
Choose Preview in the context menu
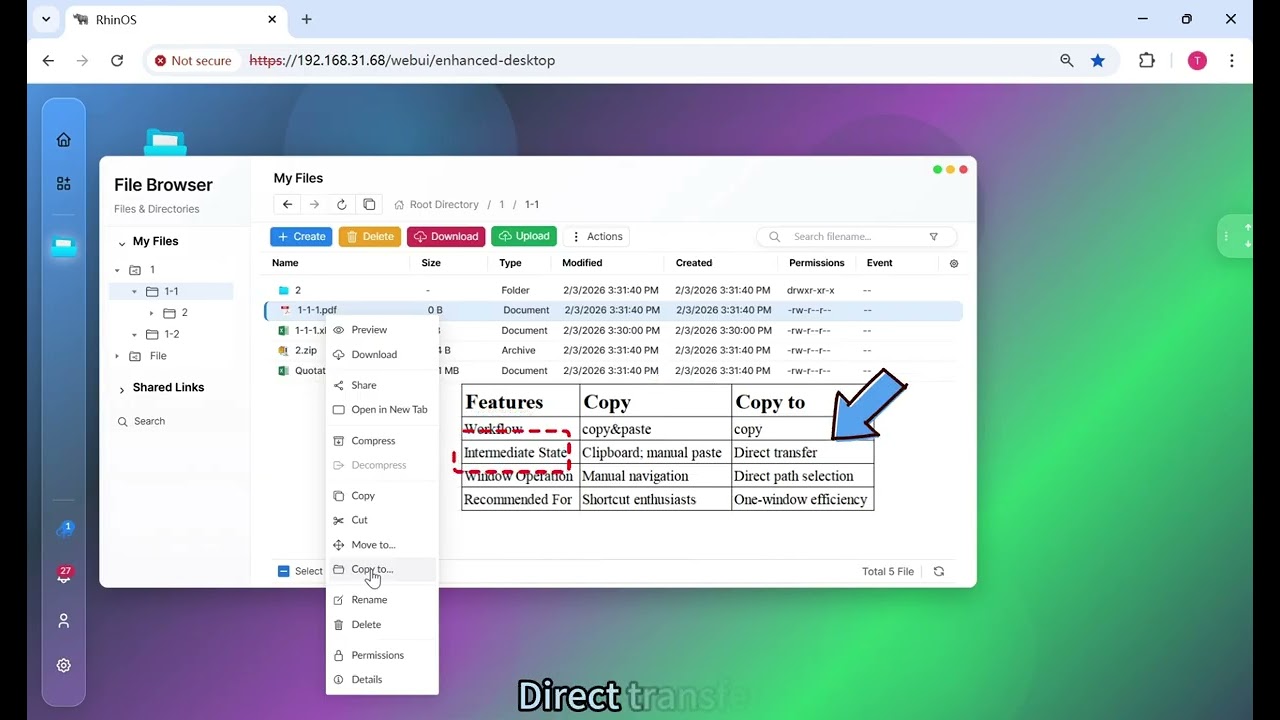tap(382, 330)
